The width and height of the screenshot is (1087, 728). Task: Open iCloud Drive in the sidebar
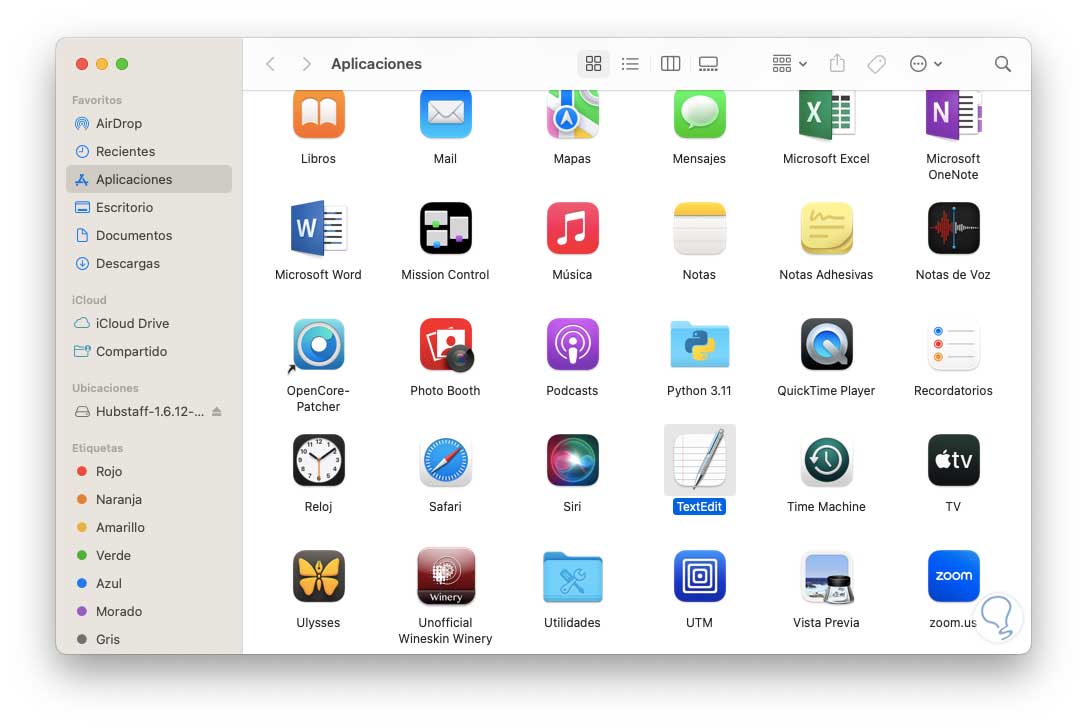(x=149, y=323)
